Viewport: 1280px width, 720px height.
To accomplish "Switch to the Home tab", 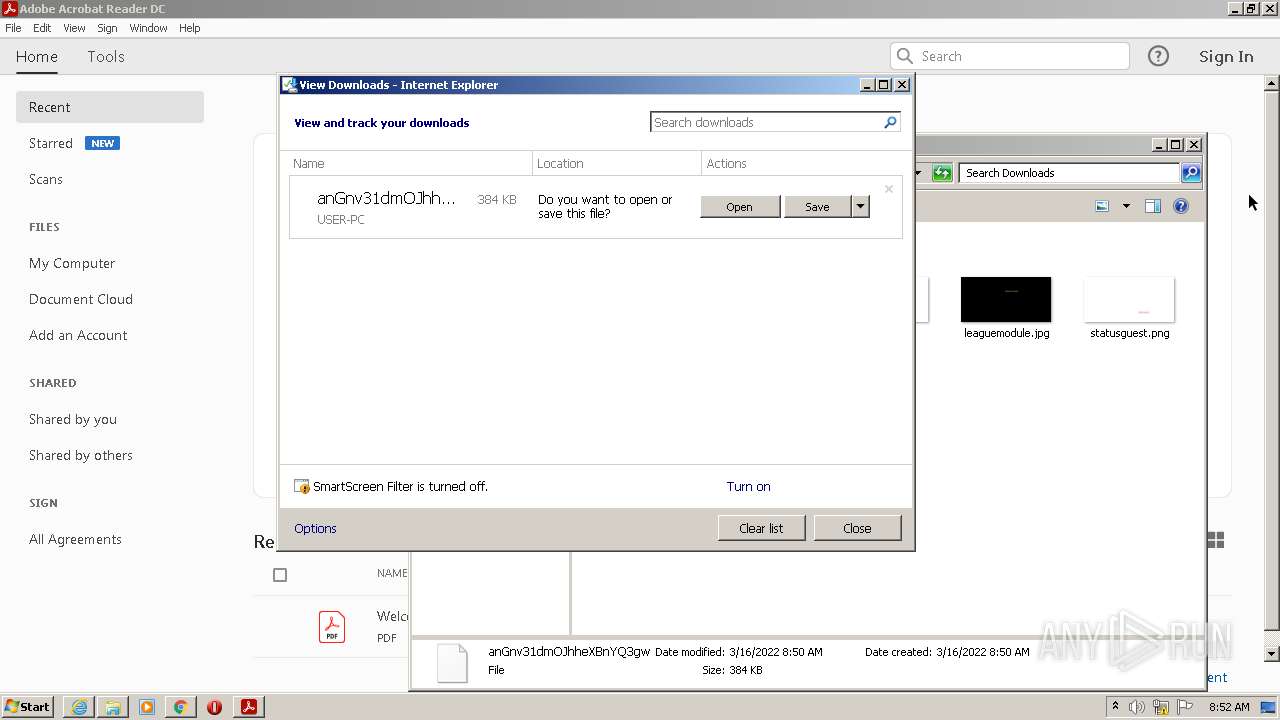I will (37, 56).
